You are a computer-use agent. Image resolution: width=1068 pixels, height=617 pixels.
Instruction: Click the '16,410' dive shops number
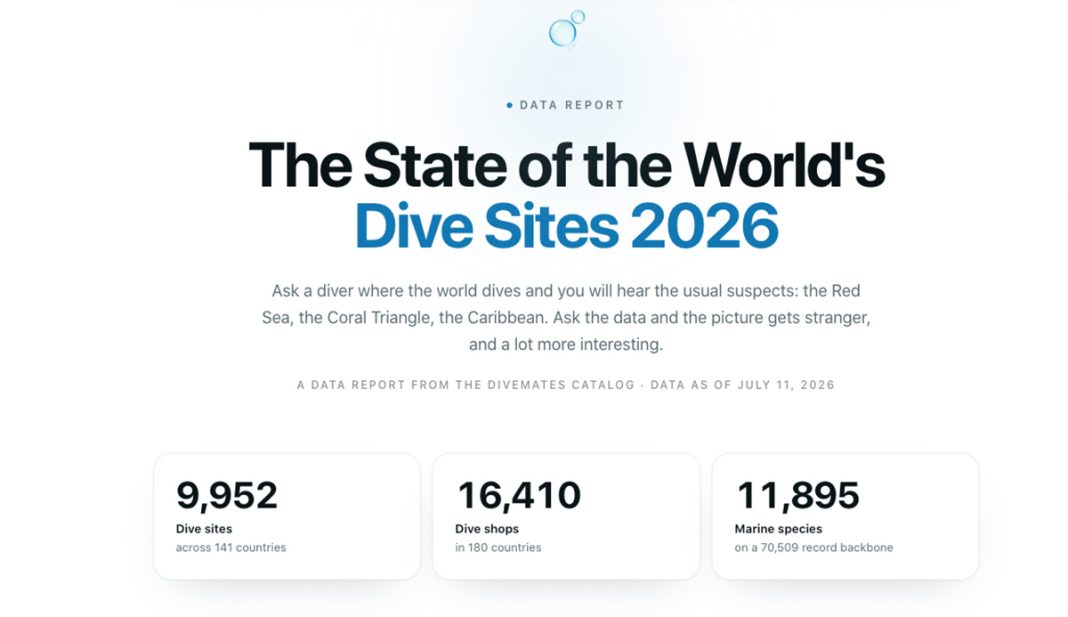(518, 495)
